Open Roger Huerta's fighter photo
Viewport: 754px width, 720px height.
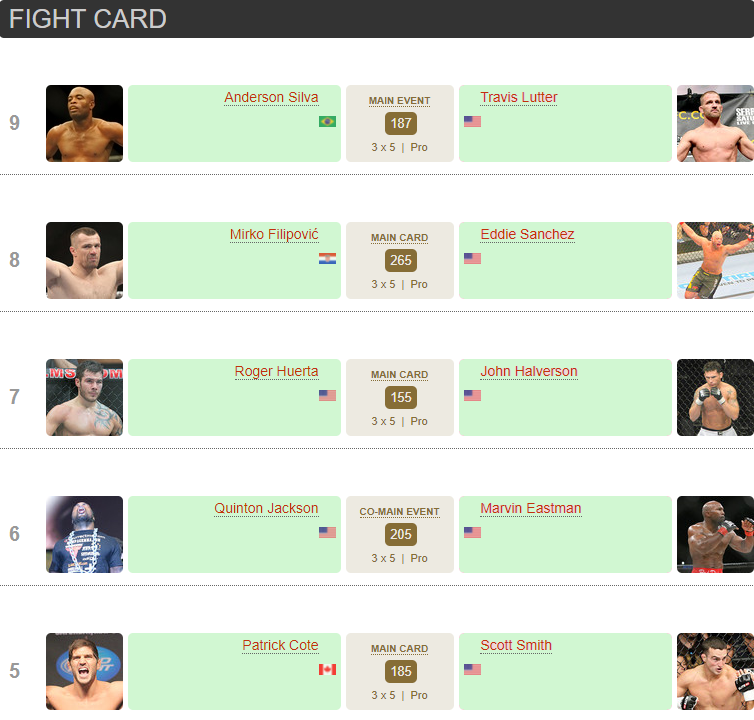pyautogui.click(x=84, y=397)
